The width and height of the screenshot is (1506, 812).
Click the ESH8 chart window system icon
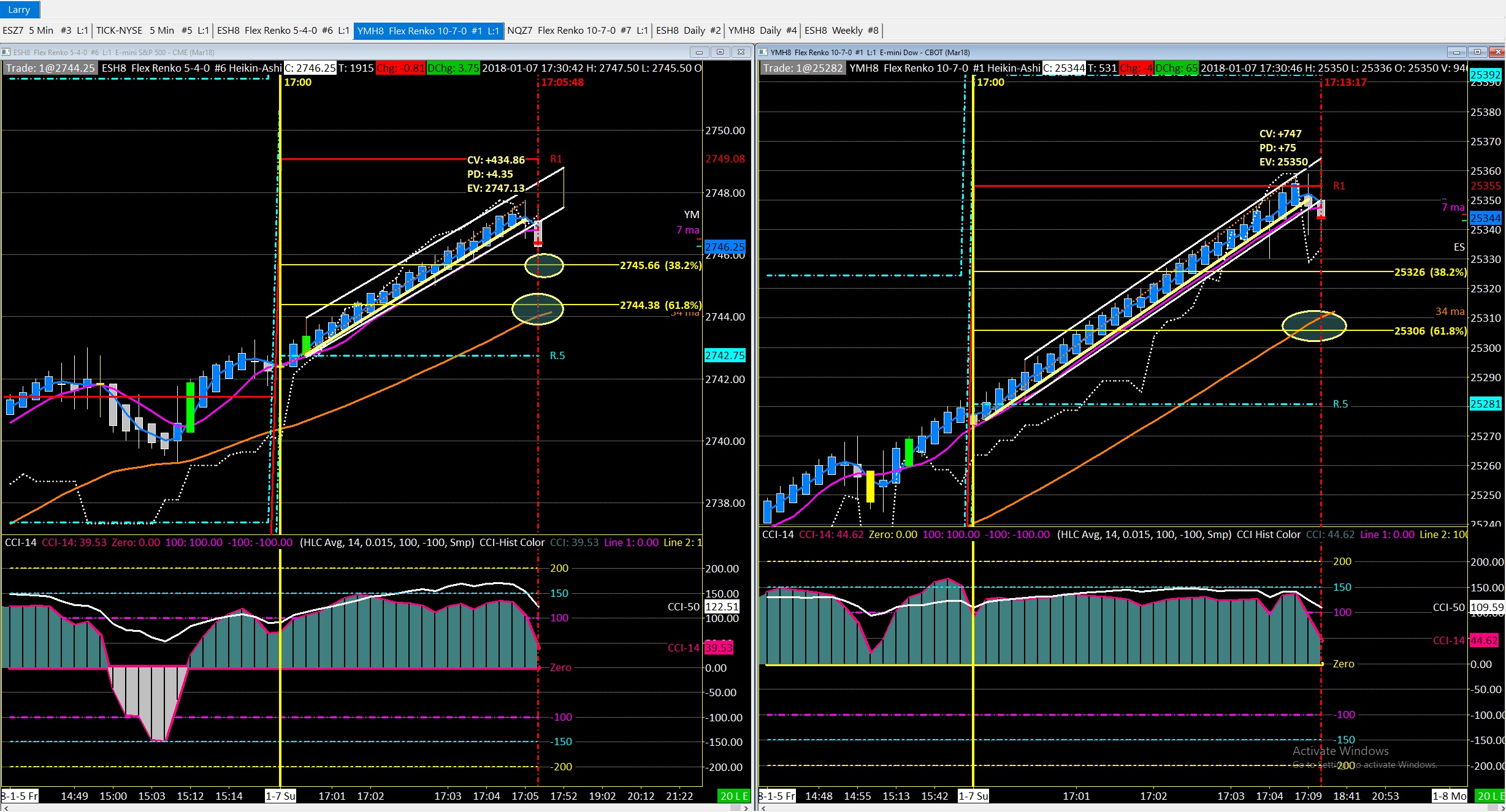click(6, 52)
